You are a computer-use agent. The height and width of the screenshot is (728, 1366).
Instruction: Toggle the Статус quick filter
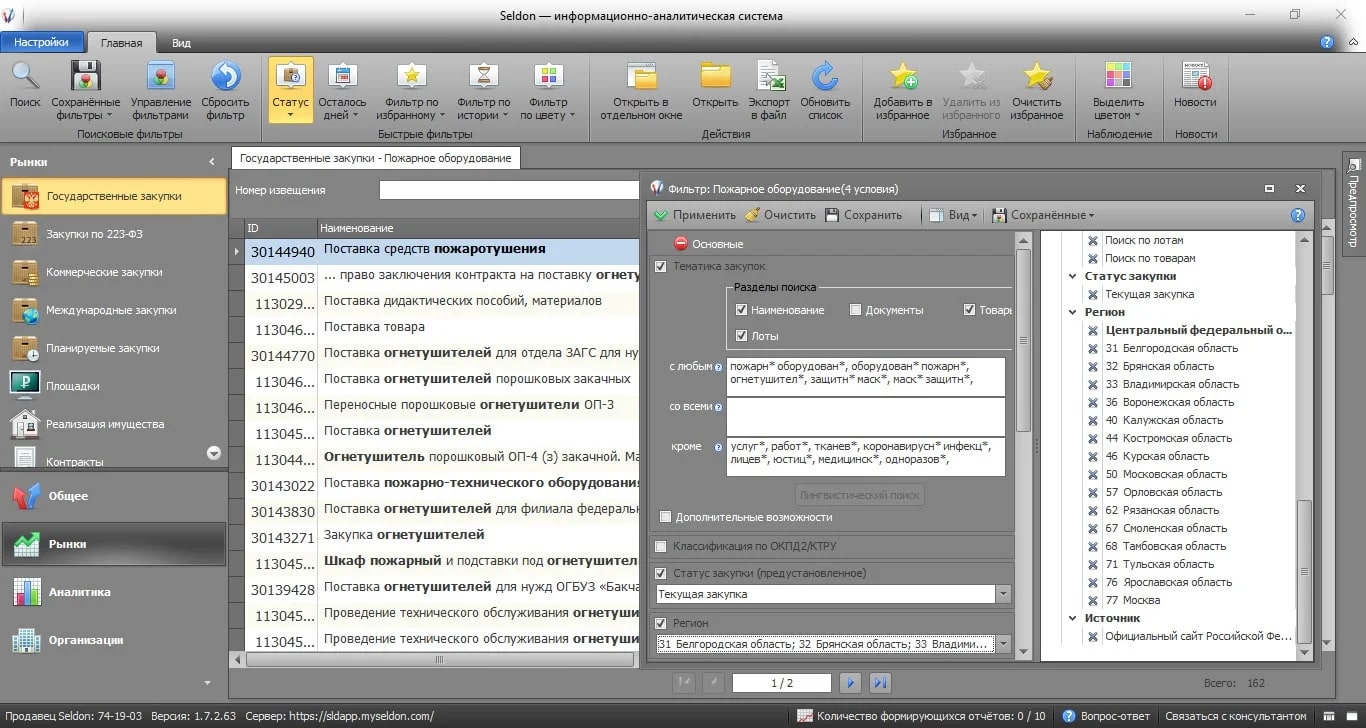tap(290, 90)
